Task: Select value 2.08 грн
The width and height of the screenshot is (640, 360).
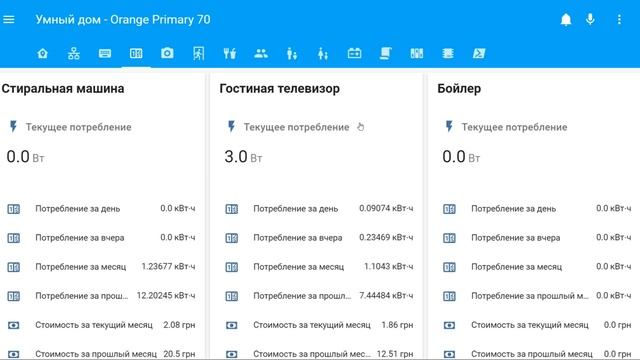Action: [179, 325]
